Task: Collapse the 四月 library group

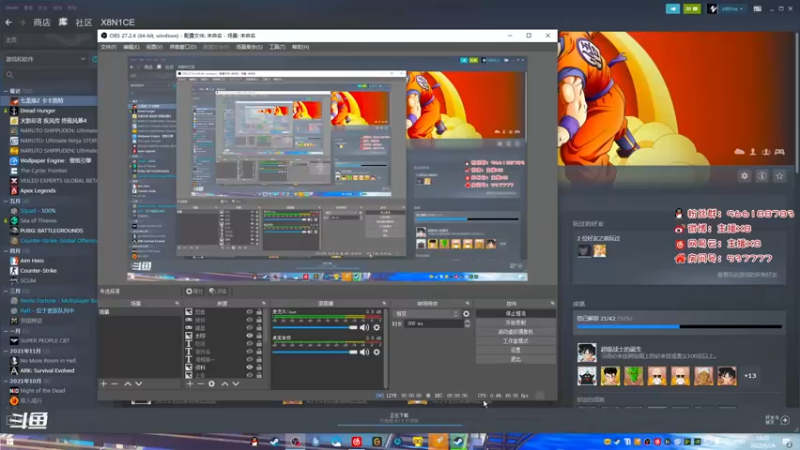Action: click(6, 251)
